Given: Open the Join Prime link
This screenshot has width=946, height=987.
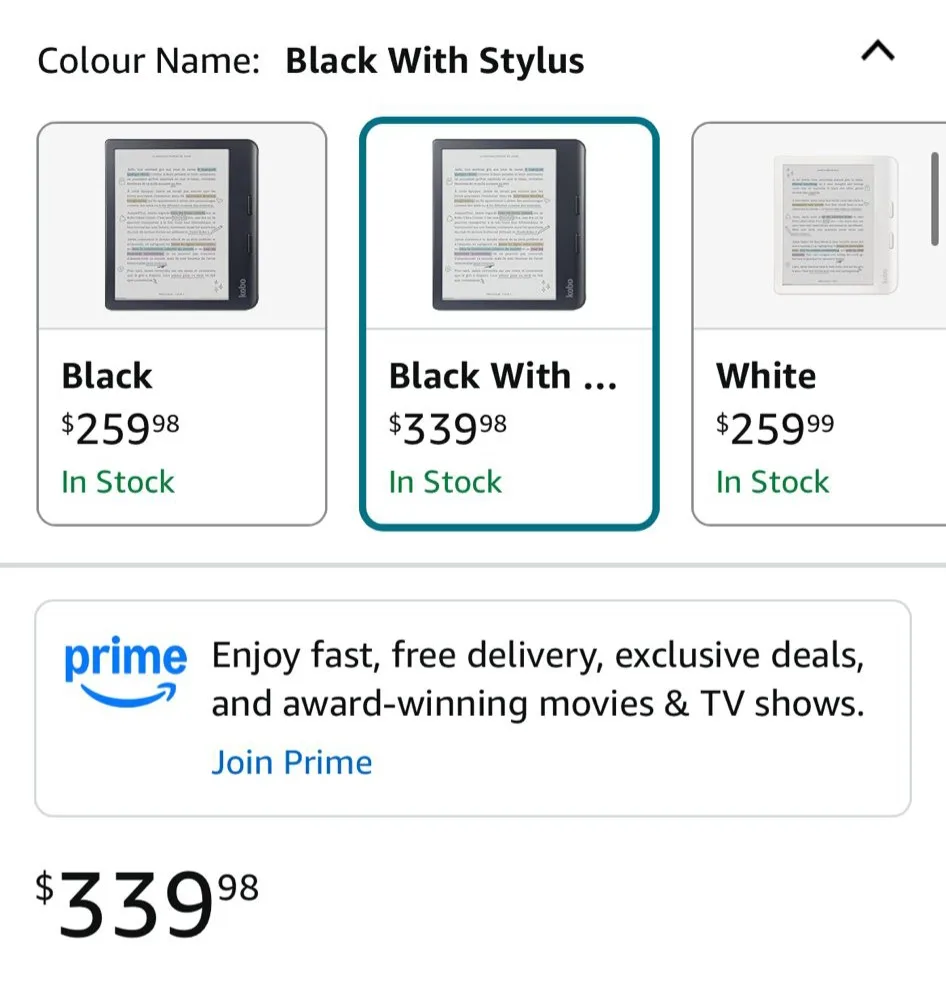Looking at the screenshot, I should (x=292, y=762).
